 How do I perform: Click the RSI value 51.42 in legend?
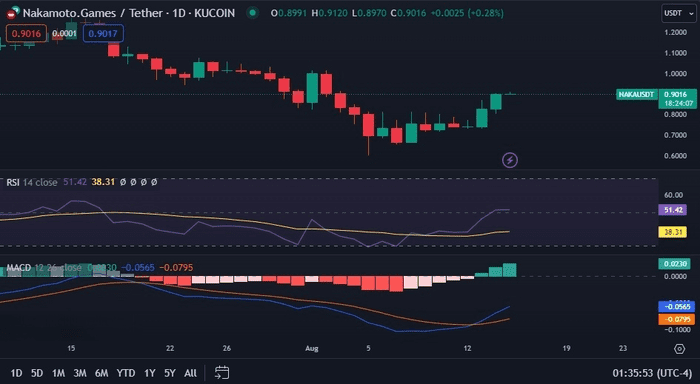(75, 182)
